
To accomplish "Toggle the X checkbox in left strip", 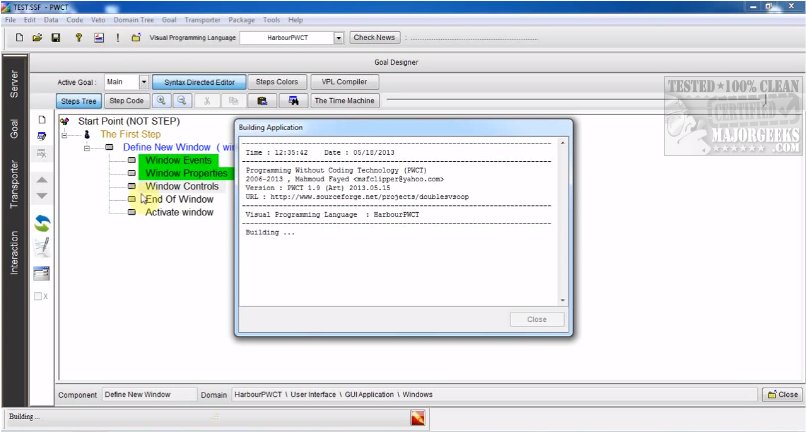I will [x=38, y=296].
